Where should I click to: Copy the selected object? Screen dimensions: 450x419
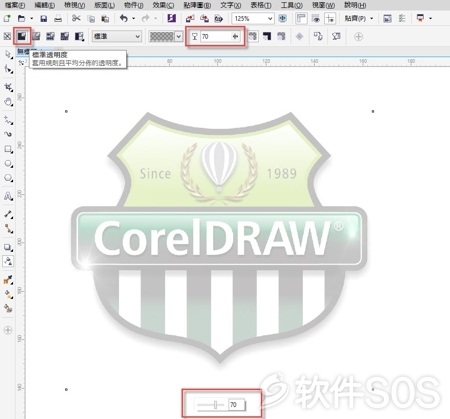click(91, 18)
